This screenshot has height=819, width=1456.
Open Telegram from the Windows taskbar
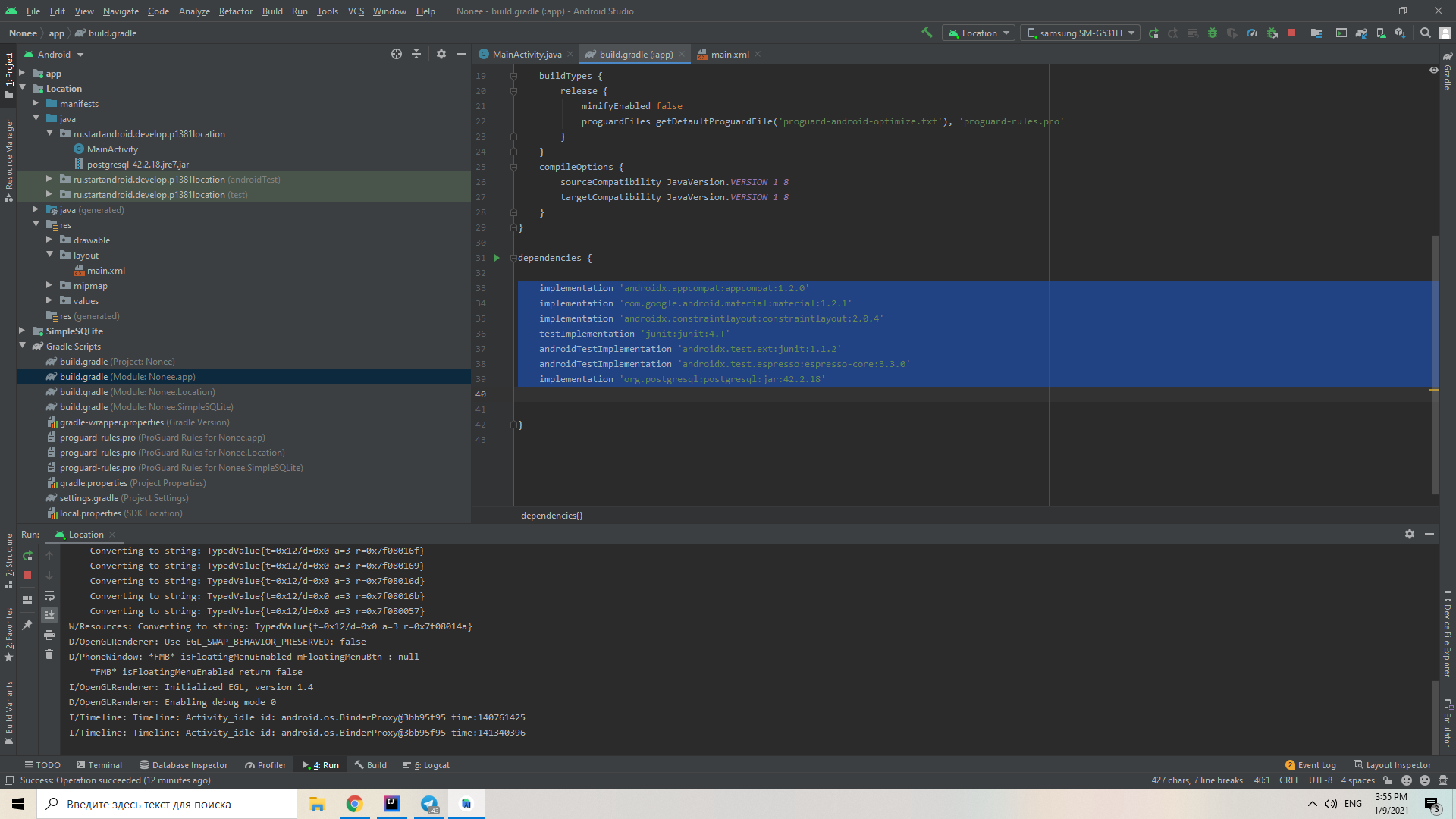(429, 804)
